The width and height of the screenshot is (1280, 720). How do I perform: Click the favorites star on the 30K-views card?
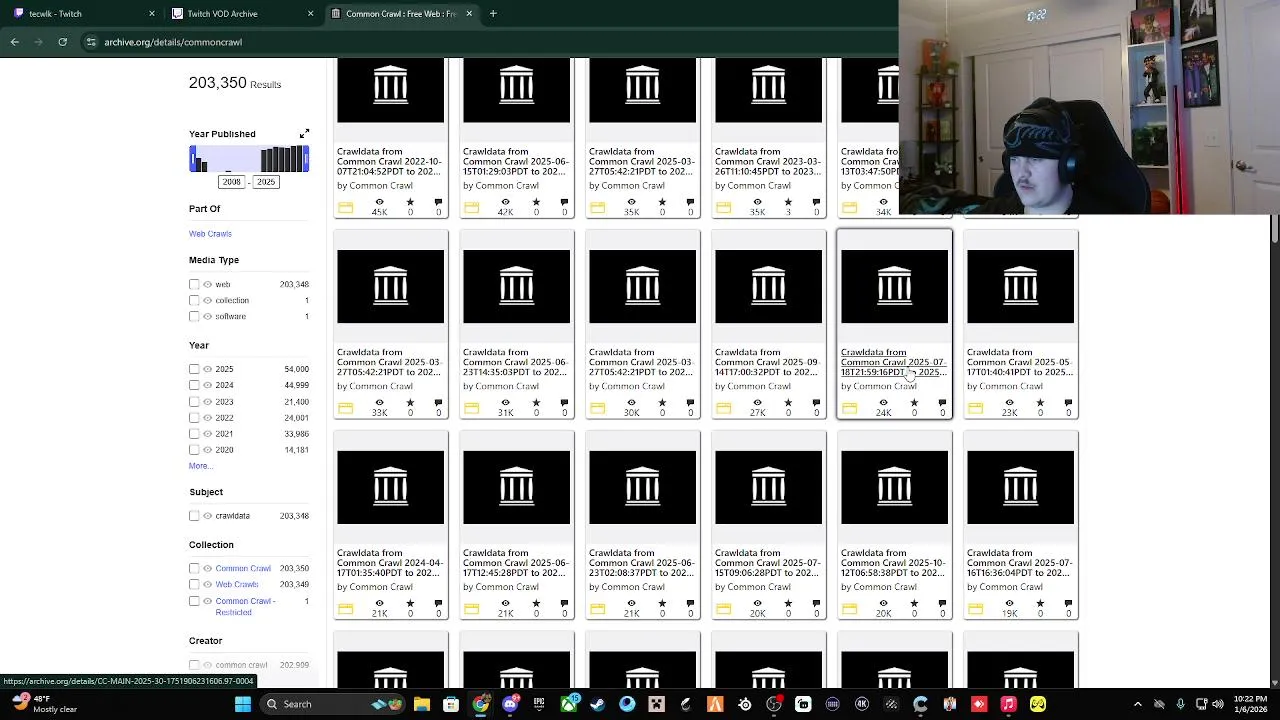(662, 403)
